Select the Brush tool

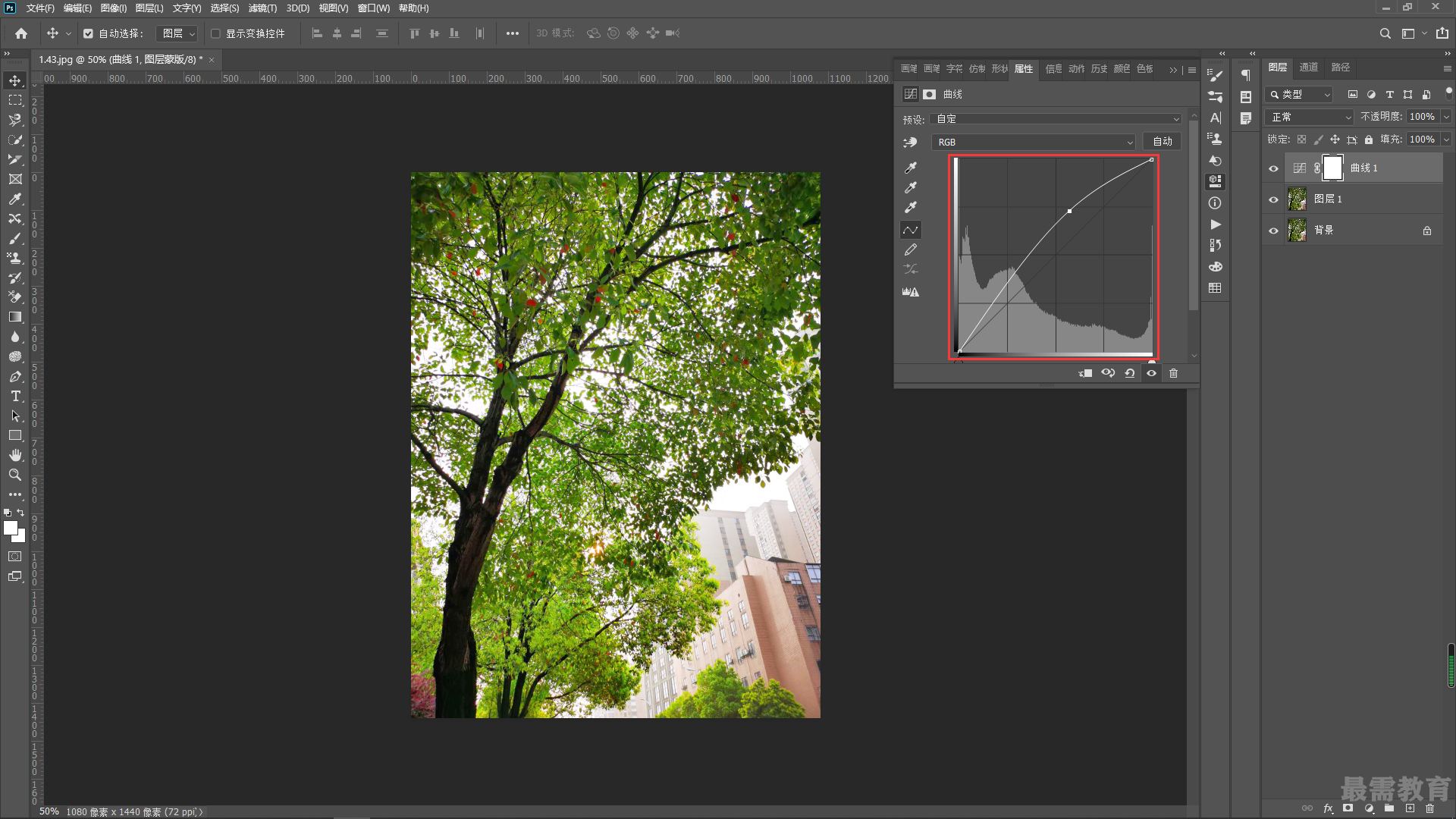click(x=15, y=238)
